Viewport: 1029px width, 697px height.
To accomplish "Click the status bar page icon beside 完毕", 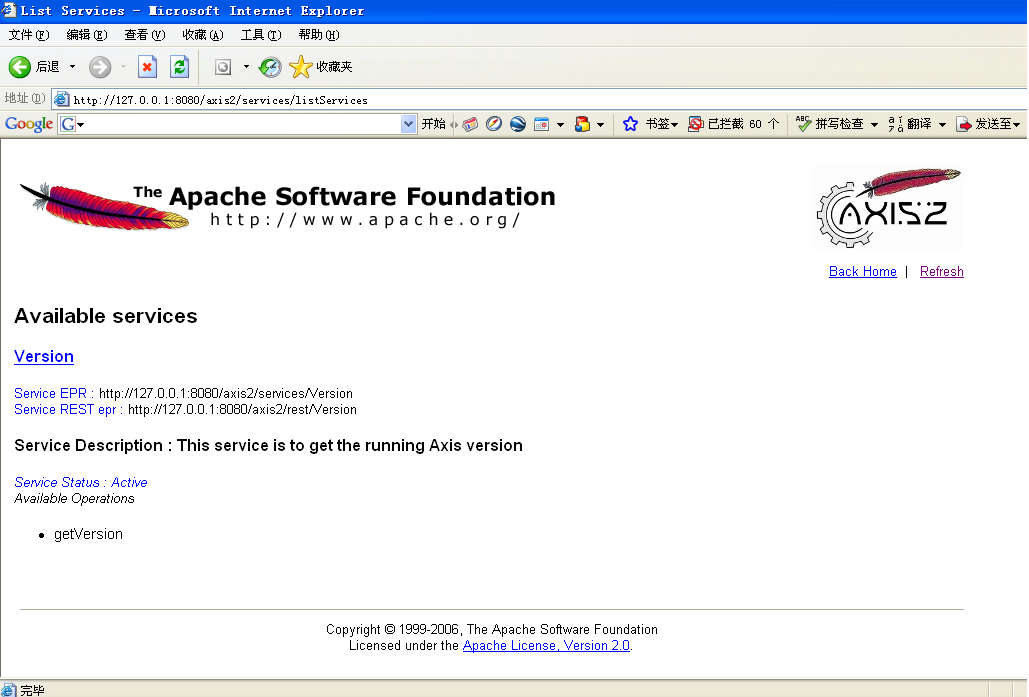I will pyautogui.click(x=9, y=690).
